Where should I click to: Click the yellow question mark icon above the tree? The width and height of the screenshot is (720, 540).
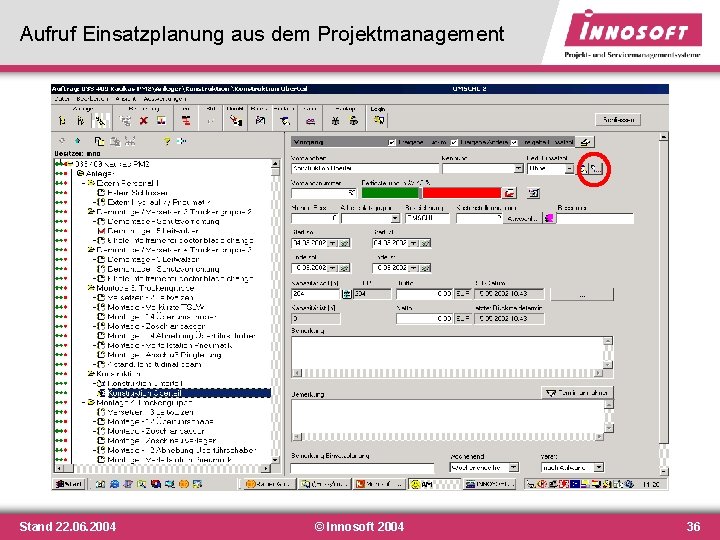coord(167,141)
